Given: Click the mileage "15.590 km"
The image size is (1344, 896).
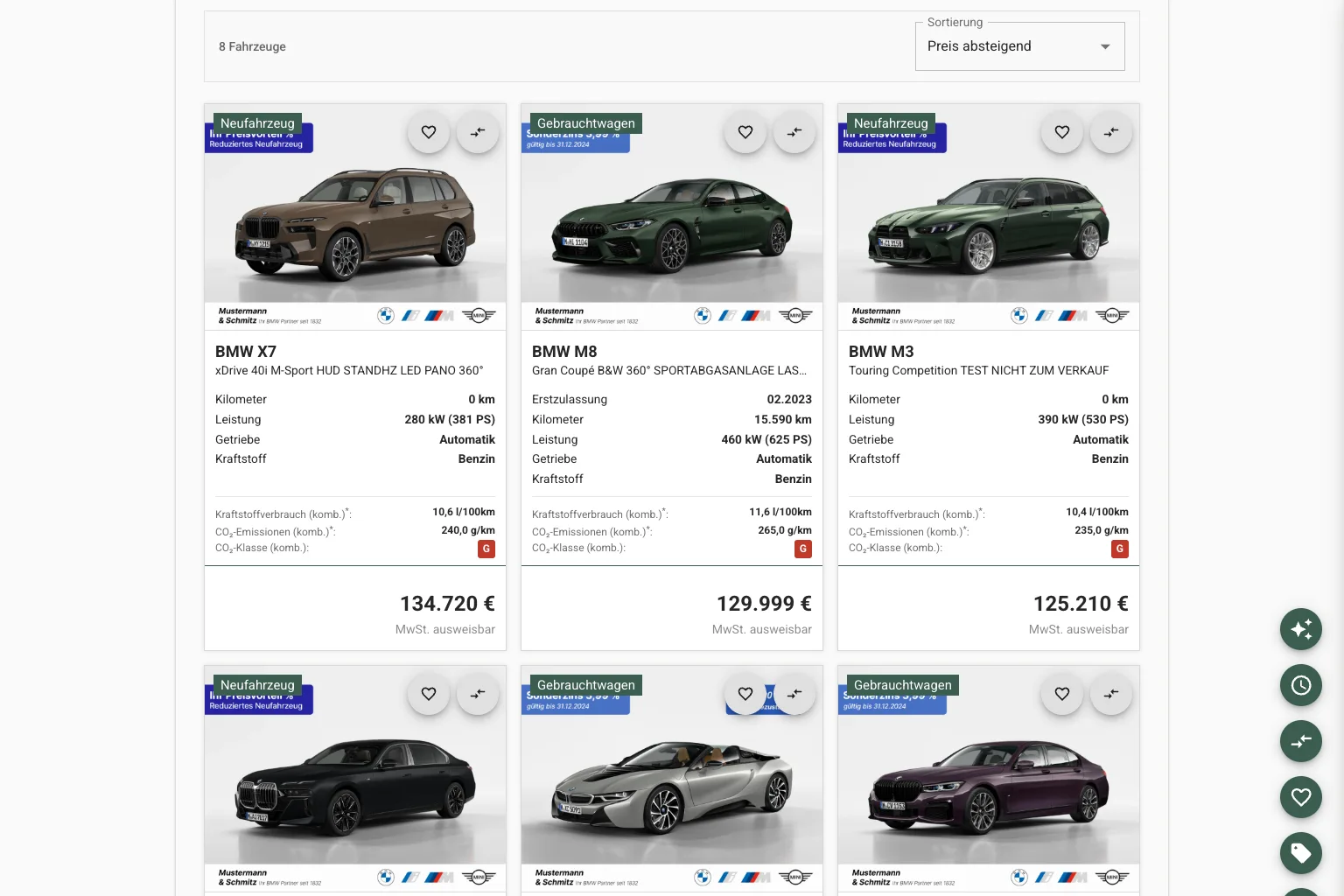Looking at the screenshot, I should click(783, 420).
